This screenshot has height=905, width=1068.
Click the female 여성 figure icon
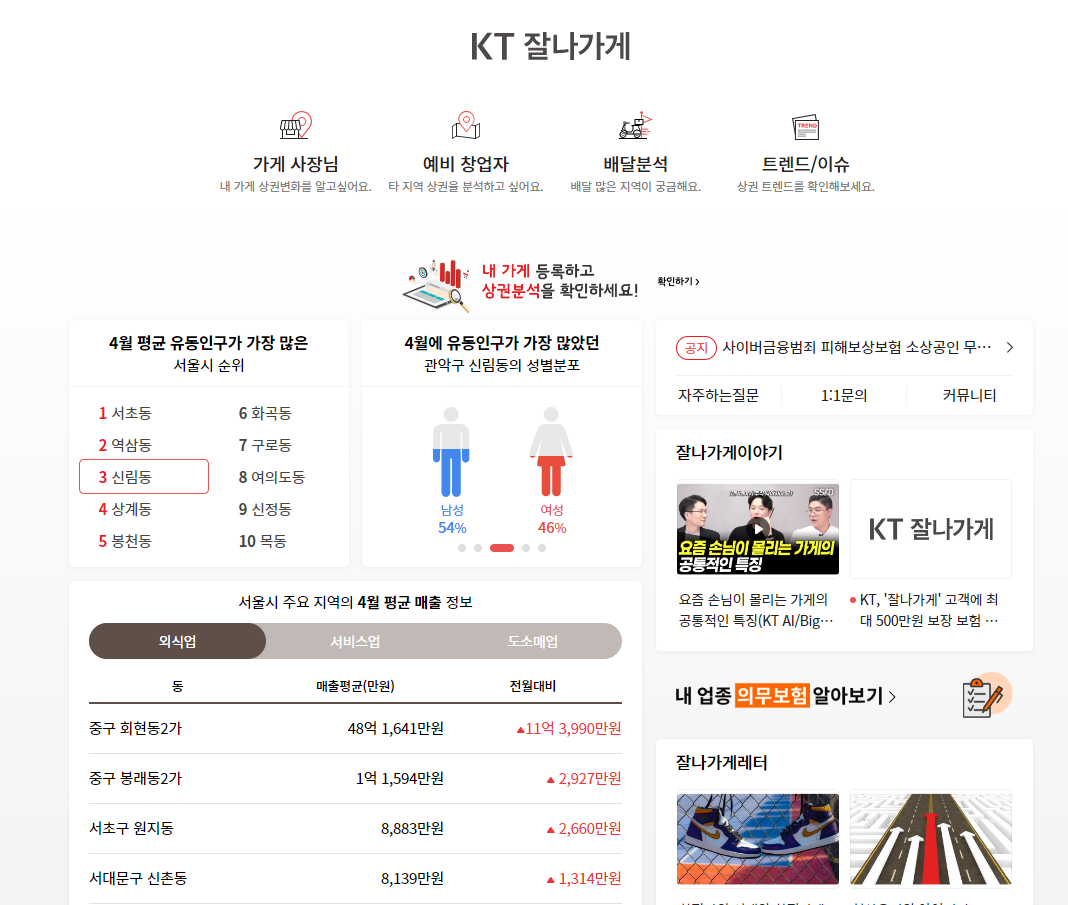[x=551, y=452]
